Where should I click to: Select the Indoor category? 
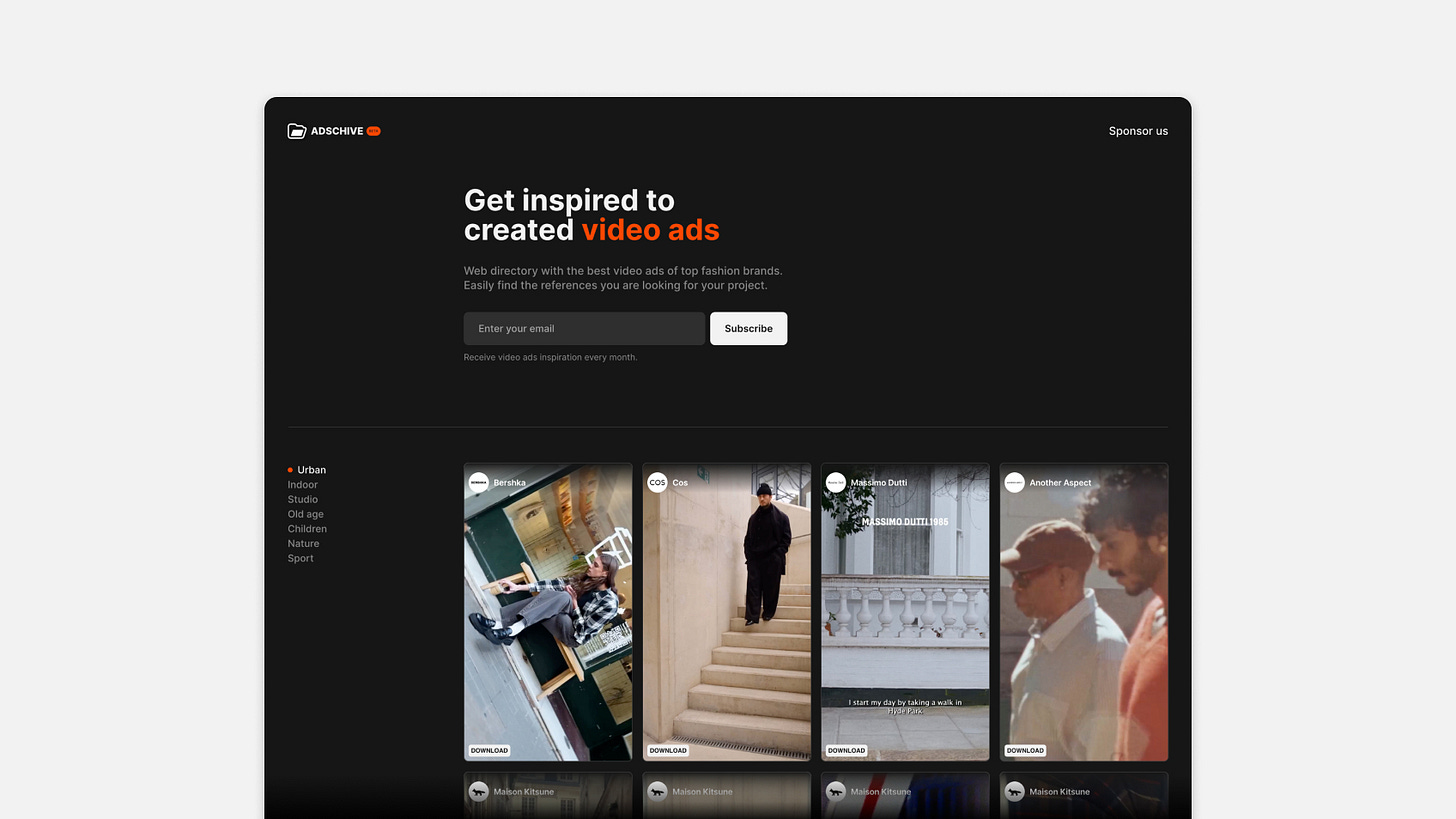point(302,485)
